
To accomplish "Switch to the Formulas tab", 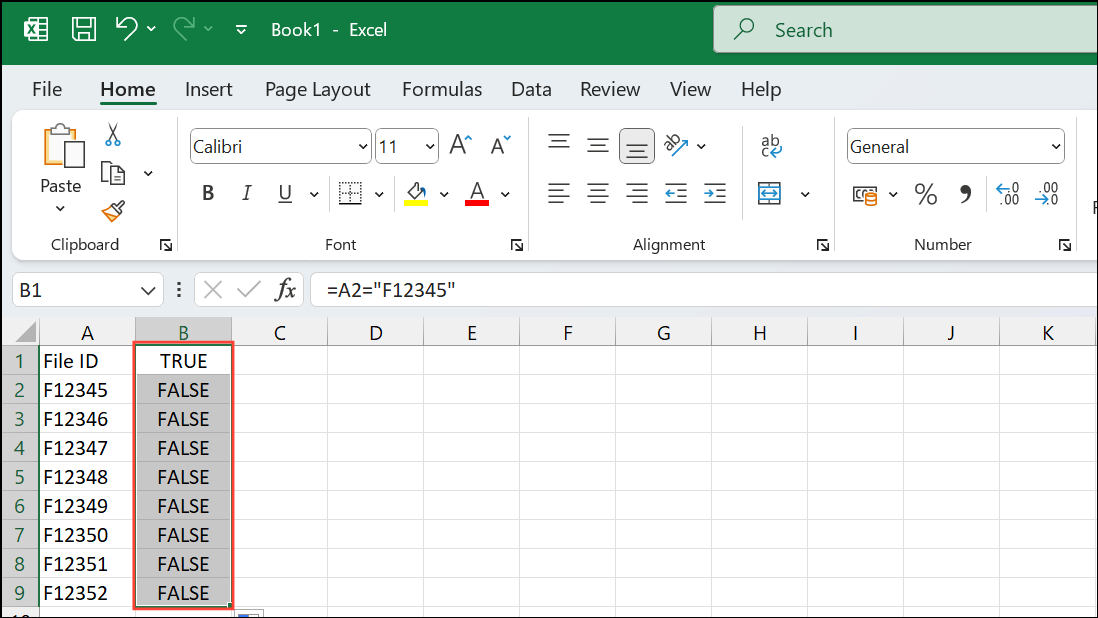I will click(x=441, y=89).
